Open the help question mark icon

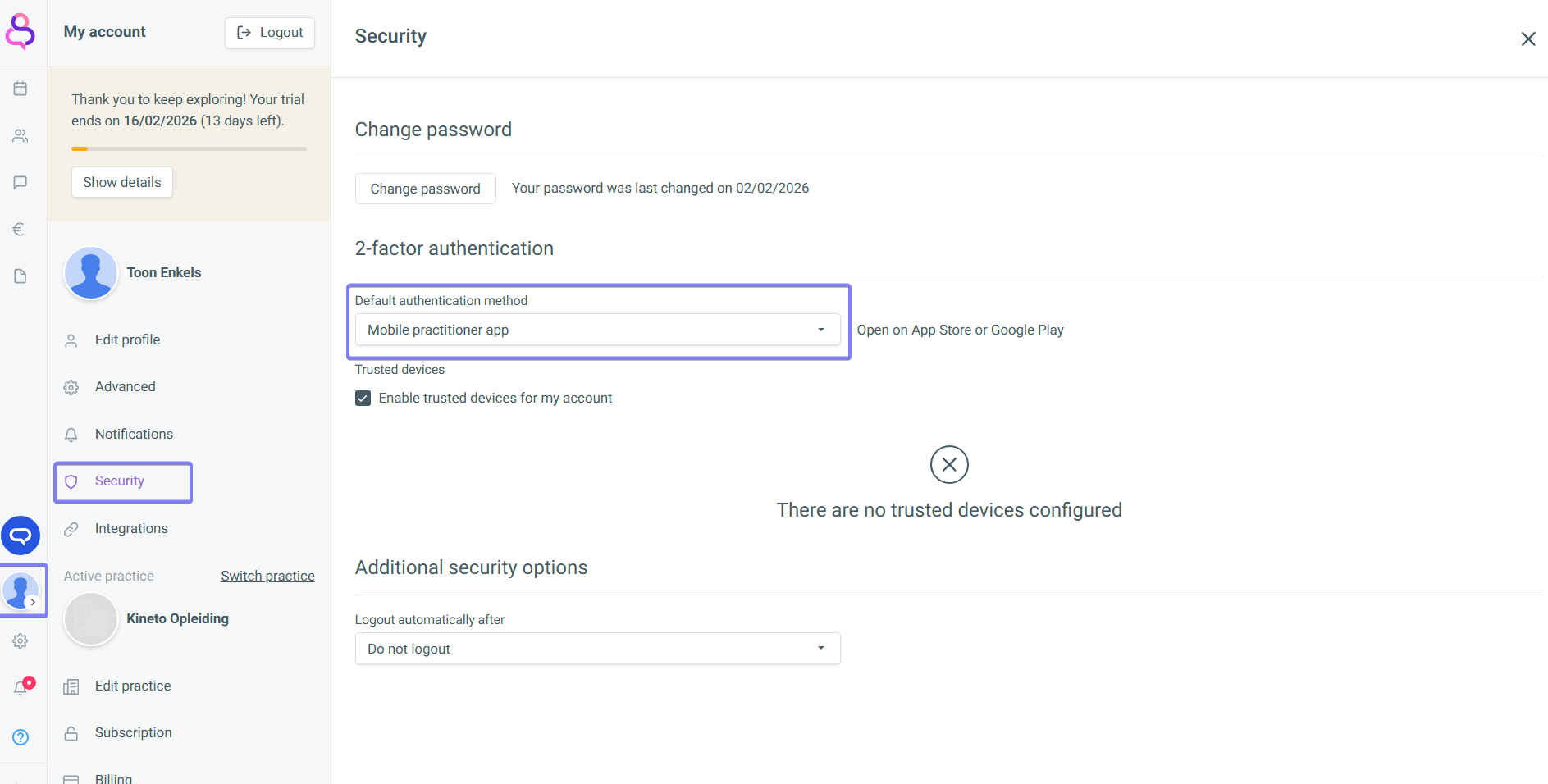(21, 737)
